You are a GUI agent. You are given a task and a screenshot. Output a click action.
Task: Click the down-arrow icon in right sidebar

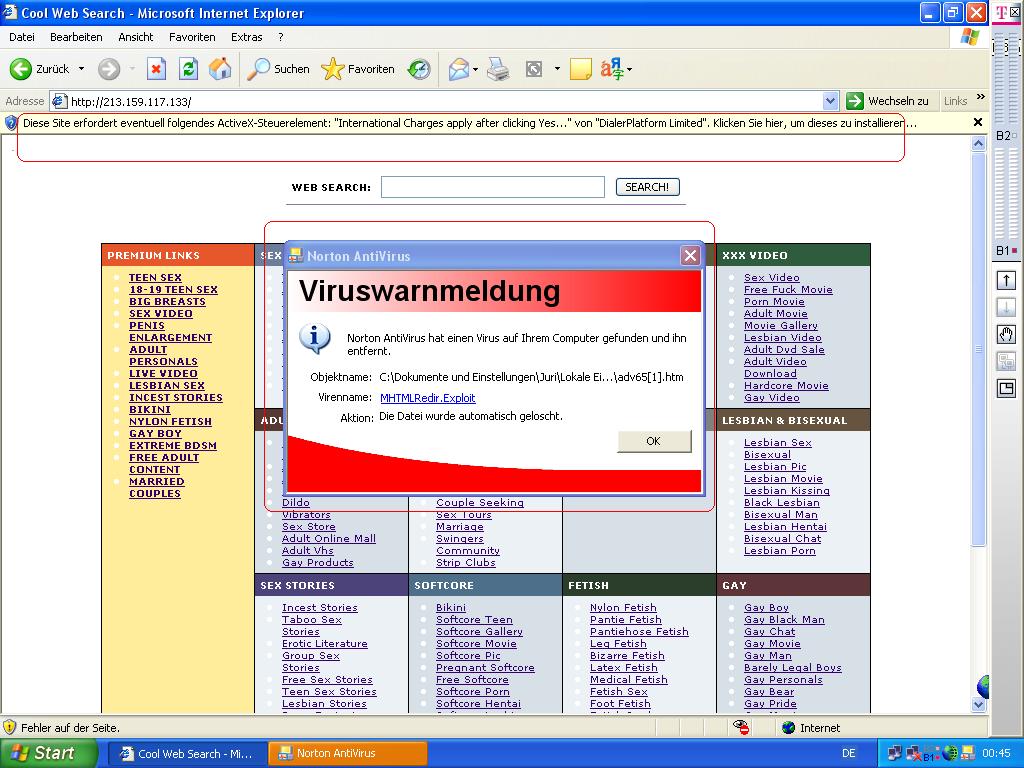[x=1006, y=308]
